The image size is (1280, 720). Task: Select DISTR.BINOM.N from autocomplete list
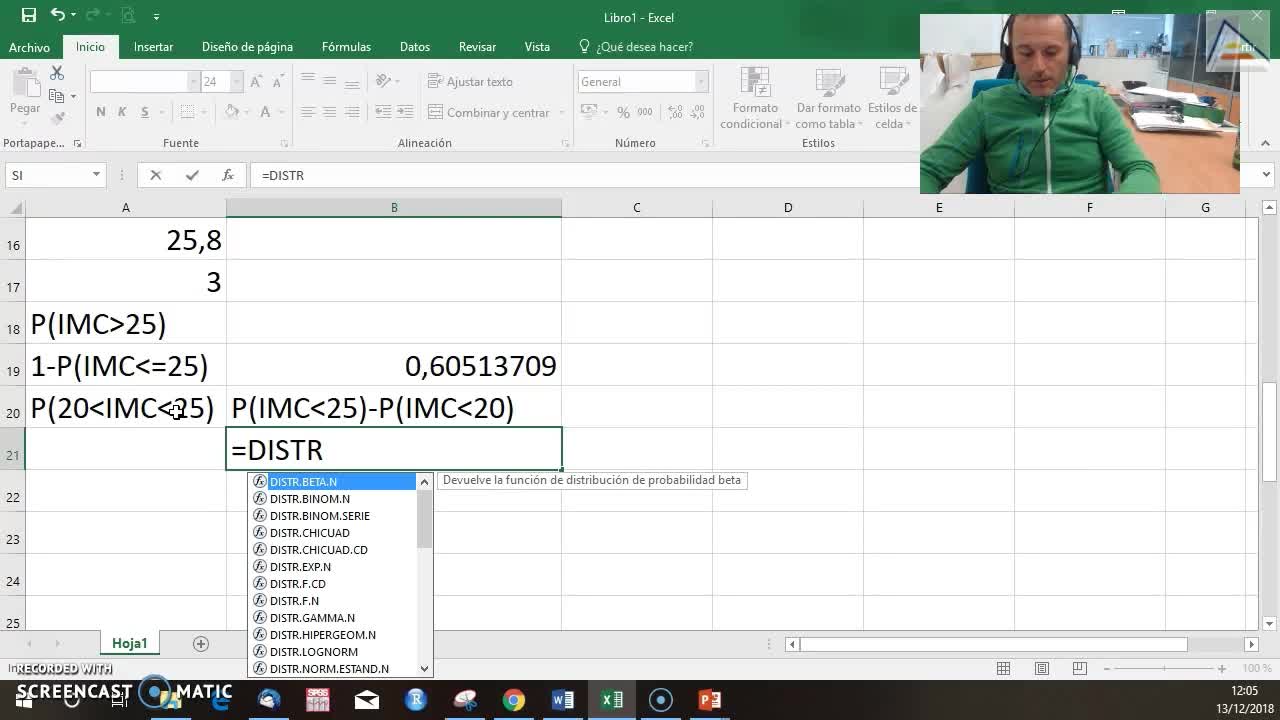333,498
